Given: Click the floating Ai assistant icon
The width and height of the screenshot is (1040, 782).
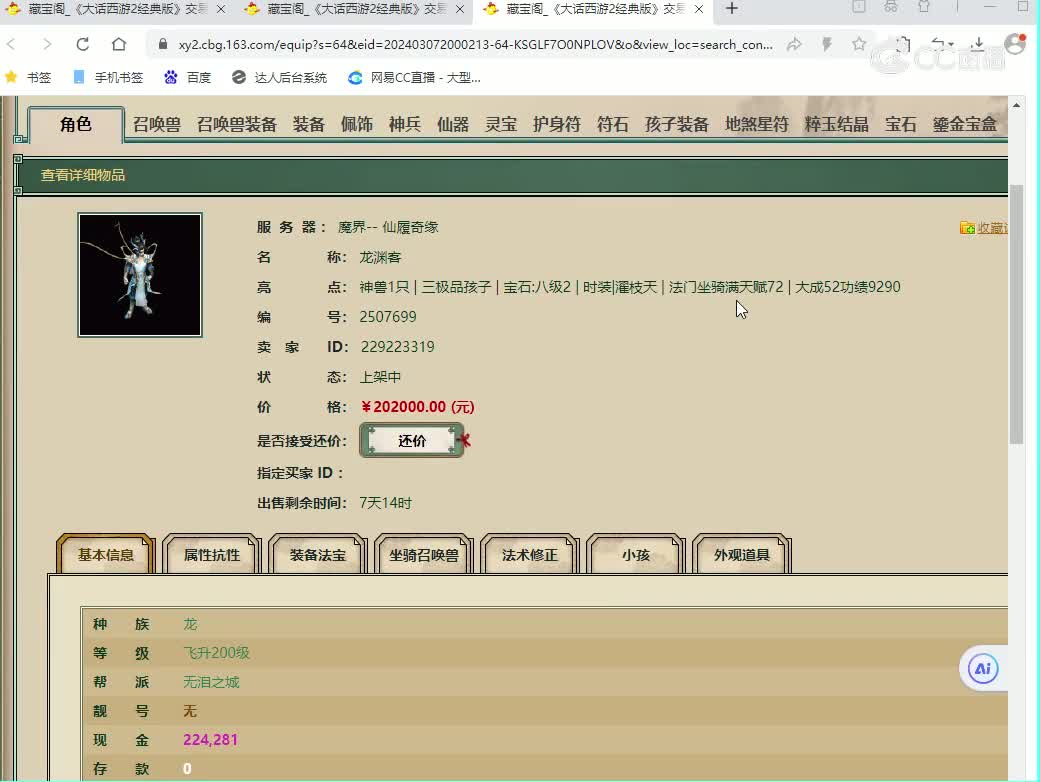Looking at the screenshot, I should point(982,669).
